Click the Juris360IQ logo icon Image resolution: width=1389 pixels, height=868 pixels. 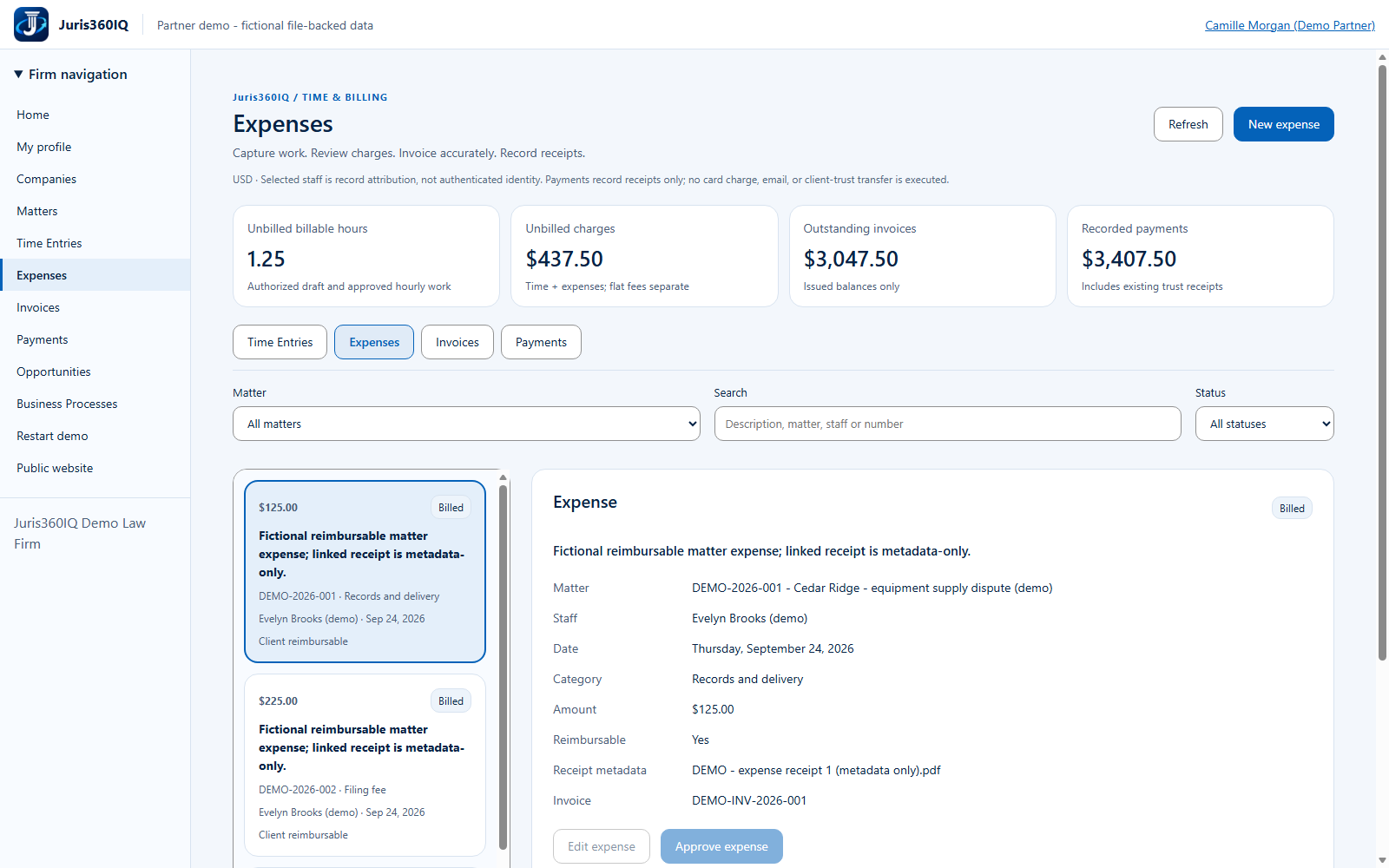pyautogui.click(x=31, y=24)
